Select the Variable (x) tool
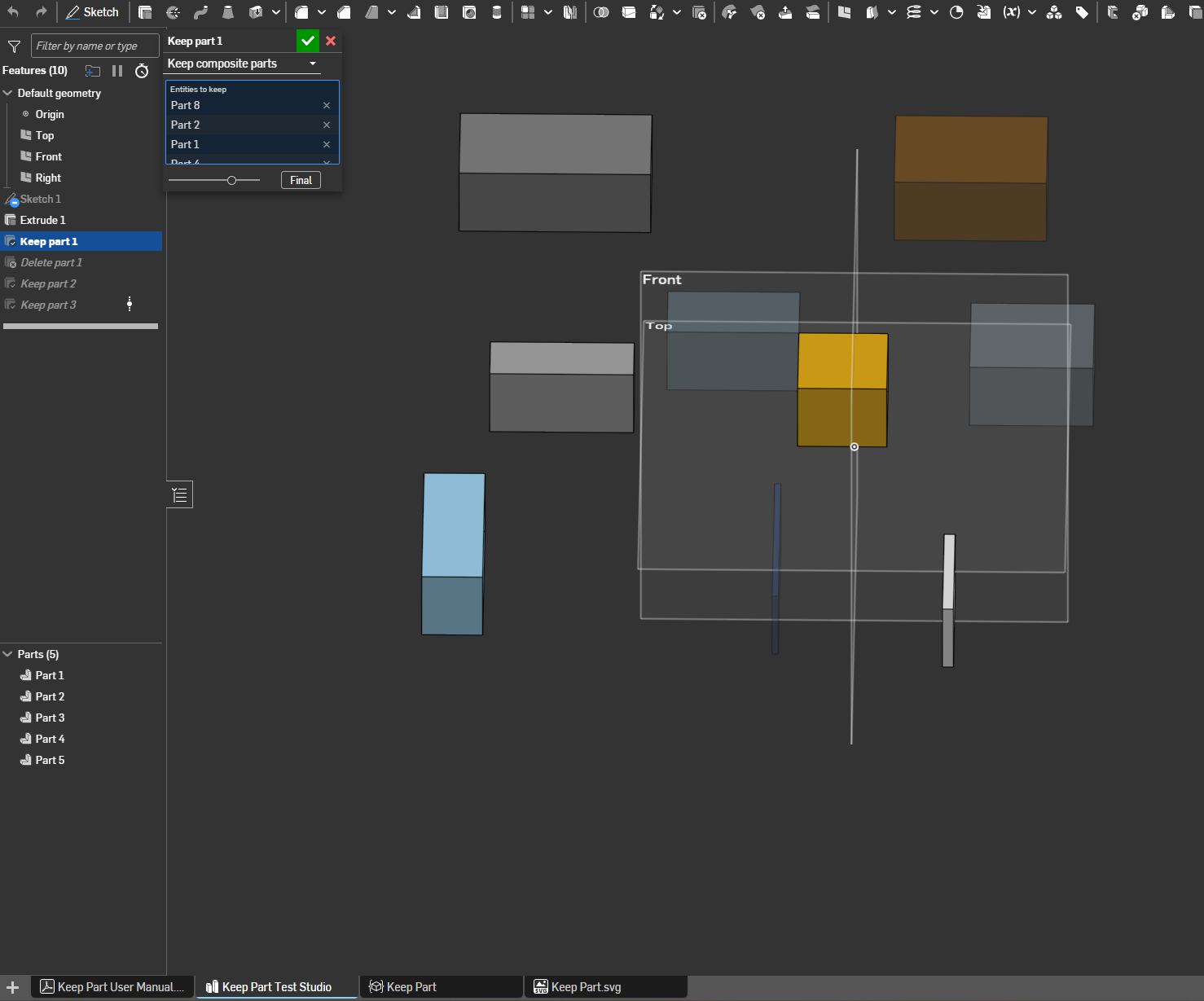 tap(1012, 12)
